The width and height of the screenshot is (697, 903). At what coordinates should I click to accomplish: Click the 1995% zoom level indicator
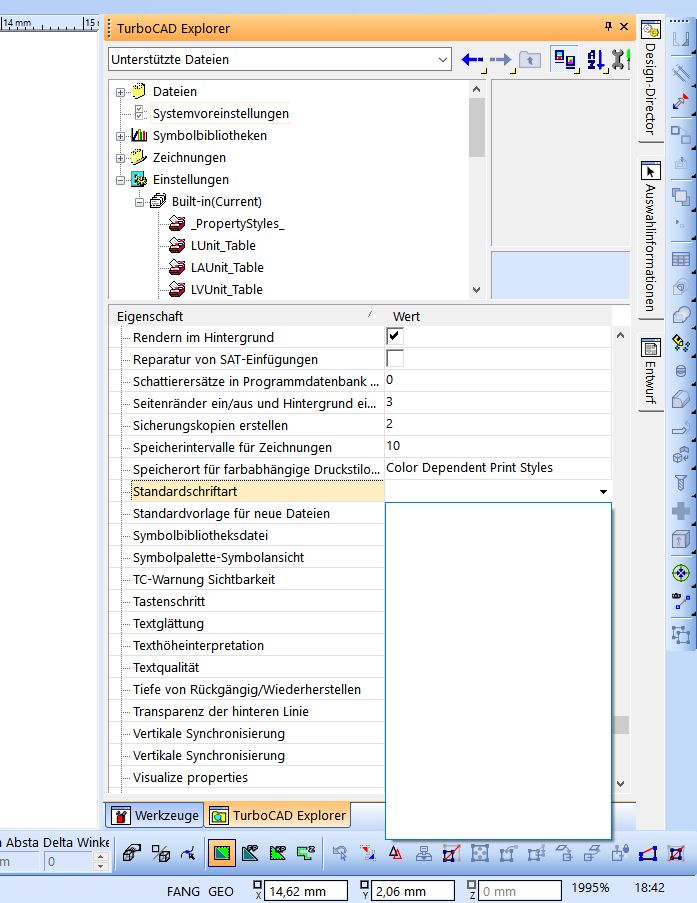click(x=590, y=887)
